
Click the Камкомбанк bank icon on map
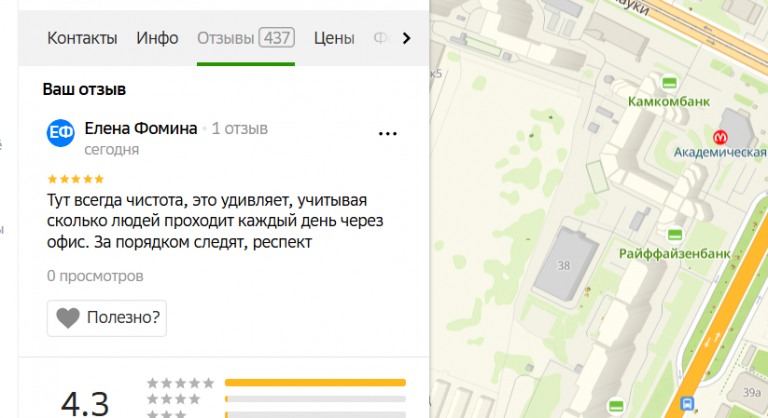pos(670,83)
